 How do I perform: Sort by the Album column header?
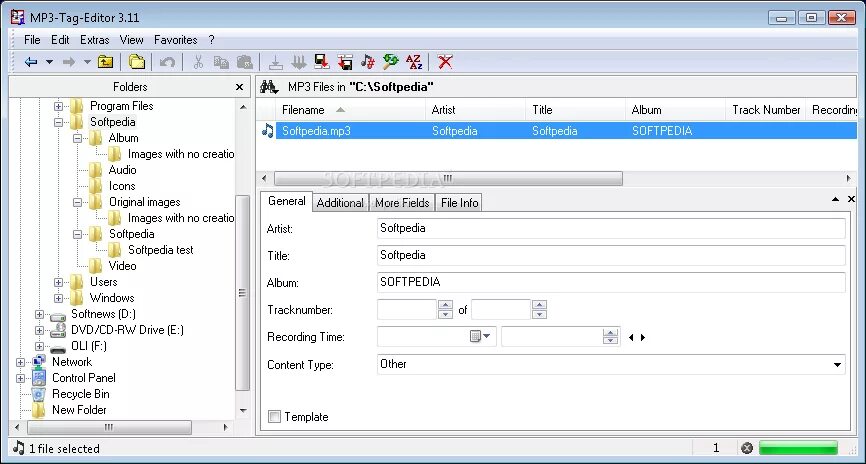coord(675,110)
